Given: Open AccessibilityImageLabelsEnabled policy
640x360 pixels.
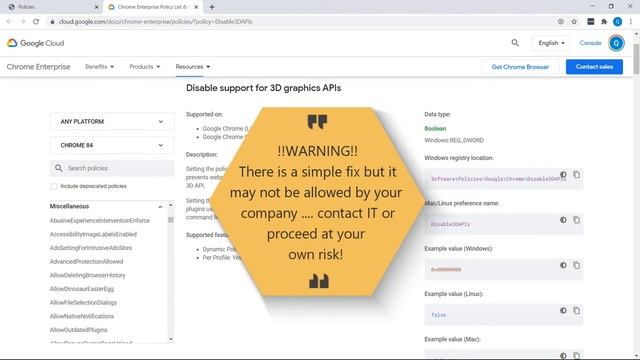Looking at the screenshot, I should pyautogui.click(x=93, y=234).
